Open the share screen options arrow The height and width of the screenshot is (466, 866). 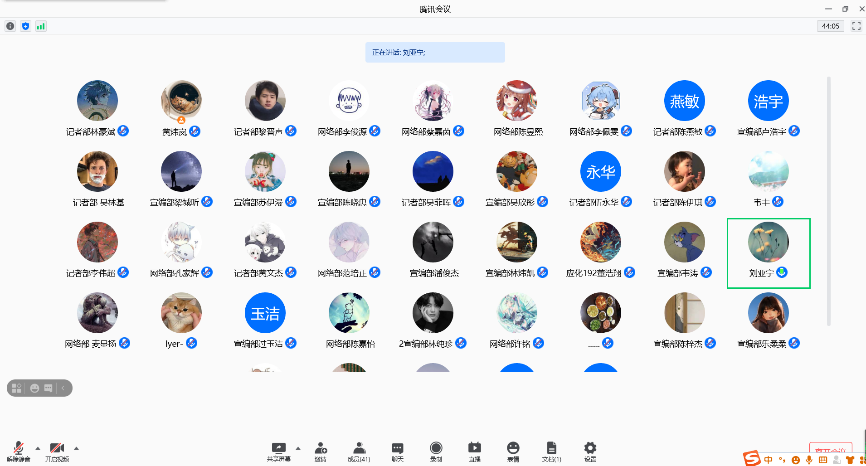tap(298, 447)
